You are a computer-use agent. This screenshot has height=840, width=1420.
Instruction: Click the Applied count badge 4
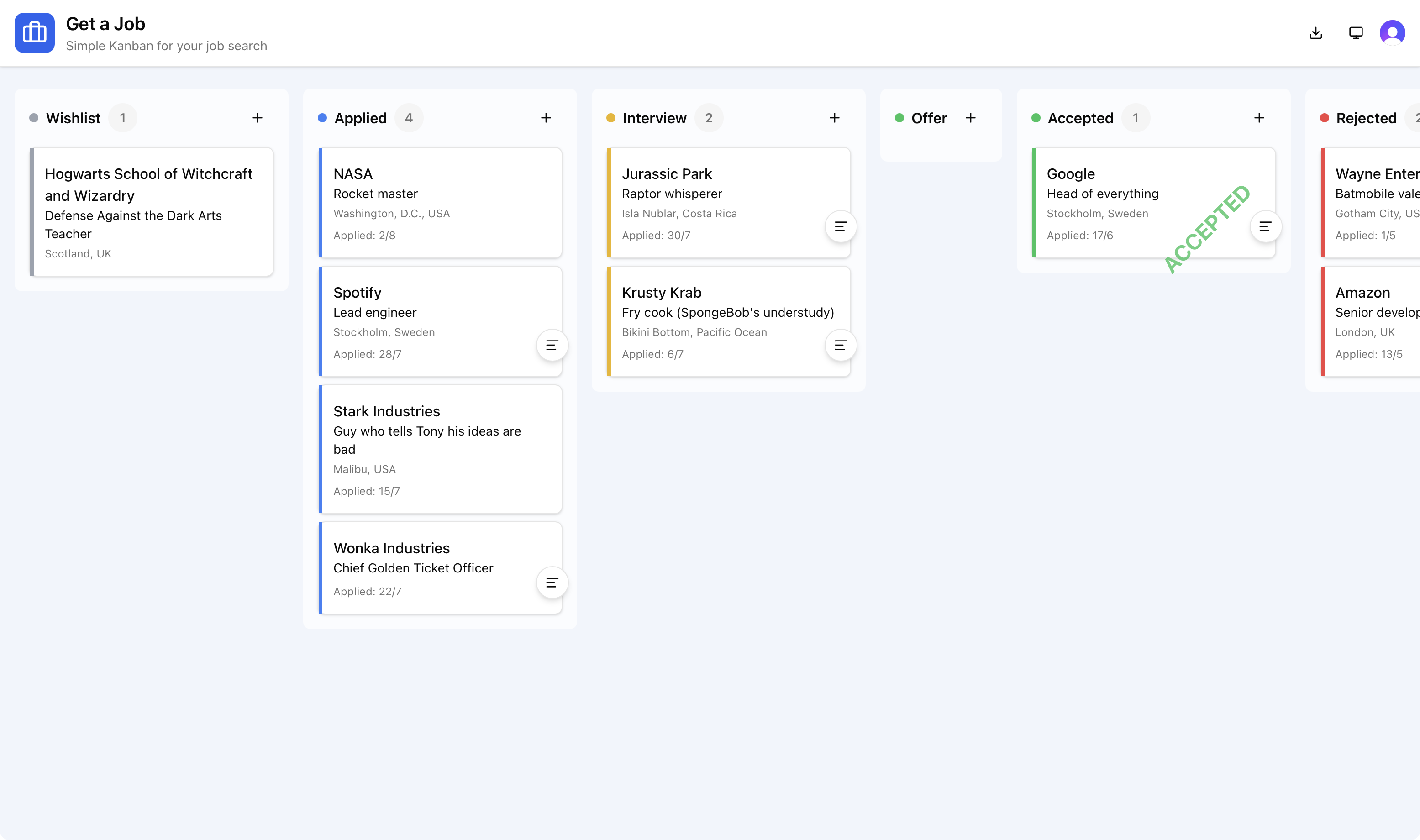click(409, 118)
